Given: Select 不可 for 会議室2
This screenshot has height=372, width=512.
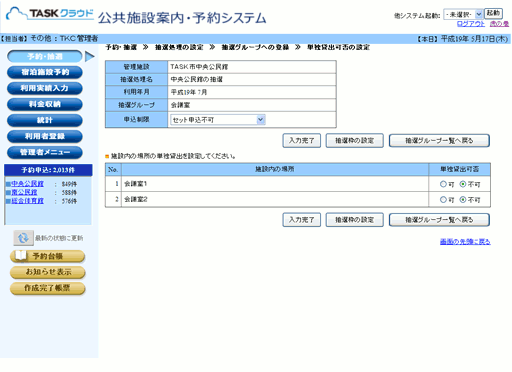Looking at the screenshot, I should [463, 200].
